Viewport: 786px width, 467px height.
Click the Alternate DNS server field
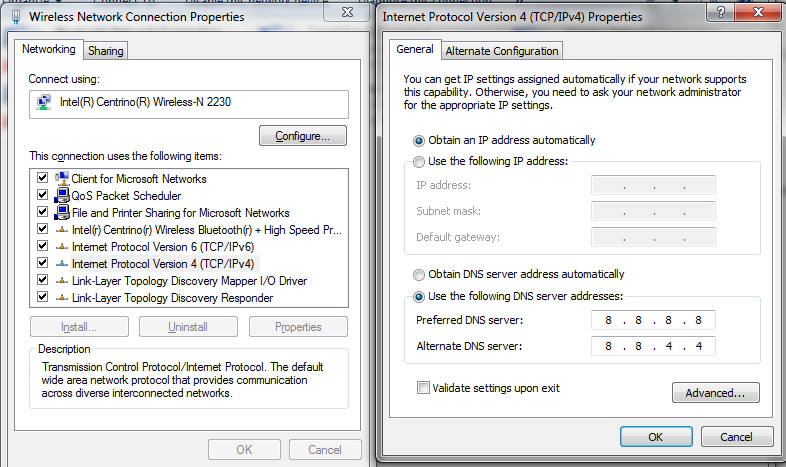(653, 347)
